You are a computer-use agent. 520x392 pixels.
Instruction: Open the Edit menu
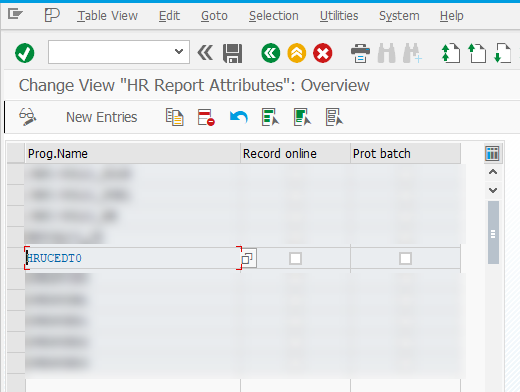tap(169, 16)
